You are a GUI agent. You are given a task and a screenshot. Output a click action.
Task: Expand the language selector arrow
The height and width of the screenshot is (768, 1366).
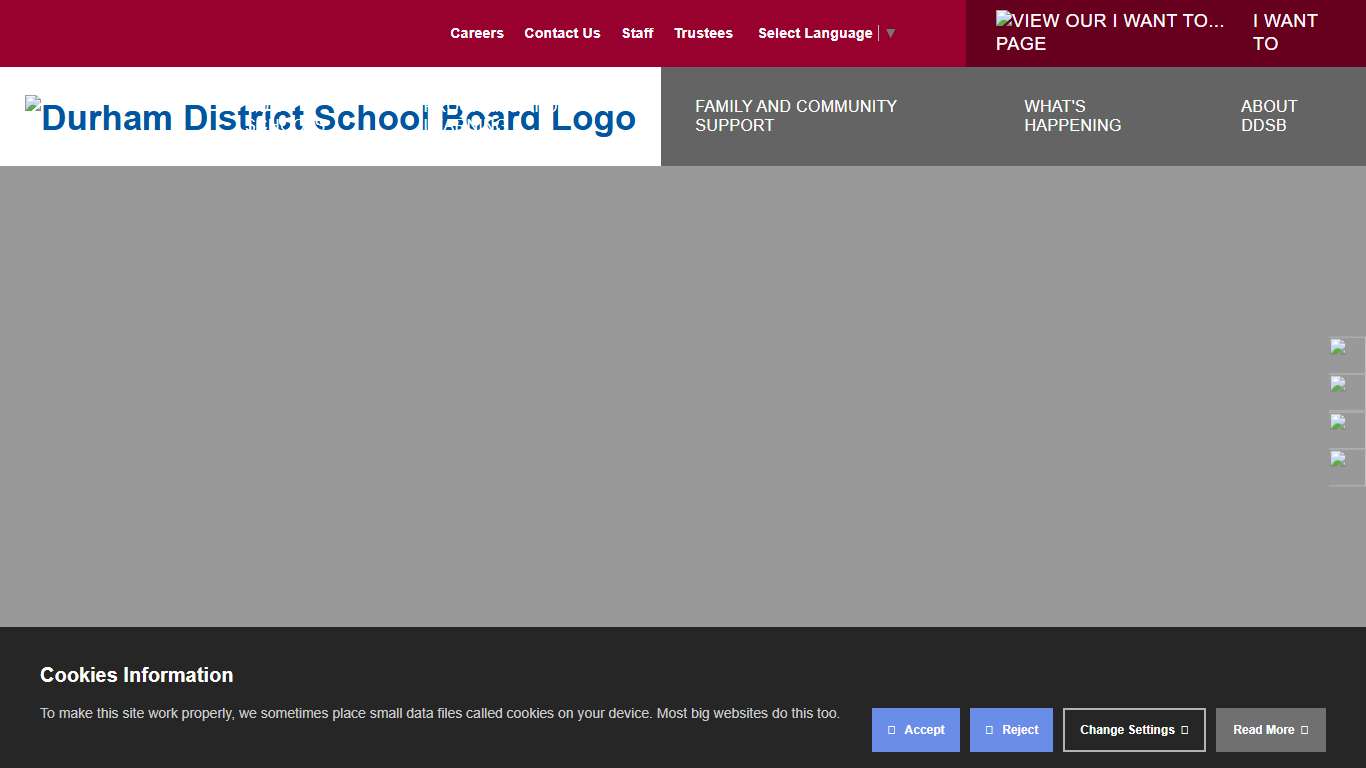(890, 33)
